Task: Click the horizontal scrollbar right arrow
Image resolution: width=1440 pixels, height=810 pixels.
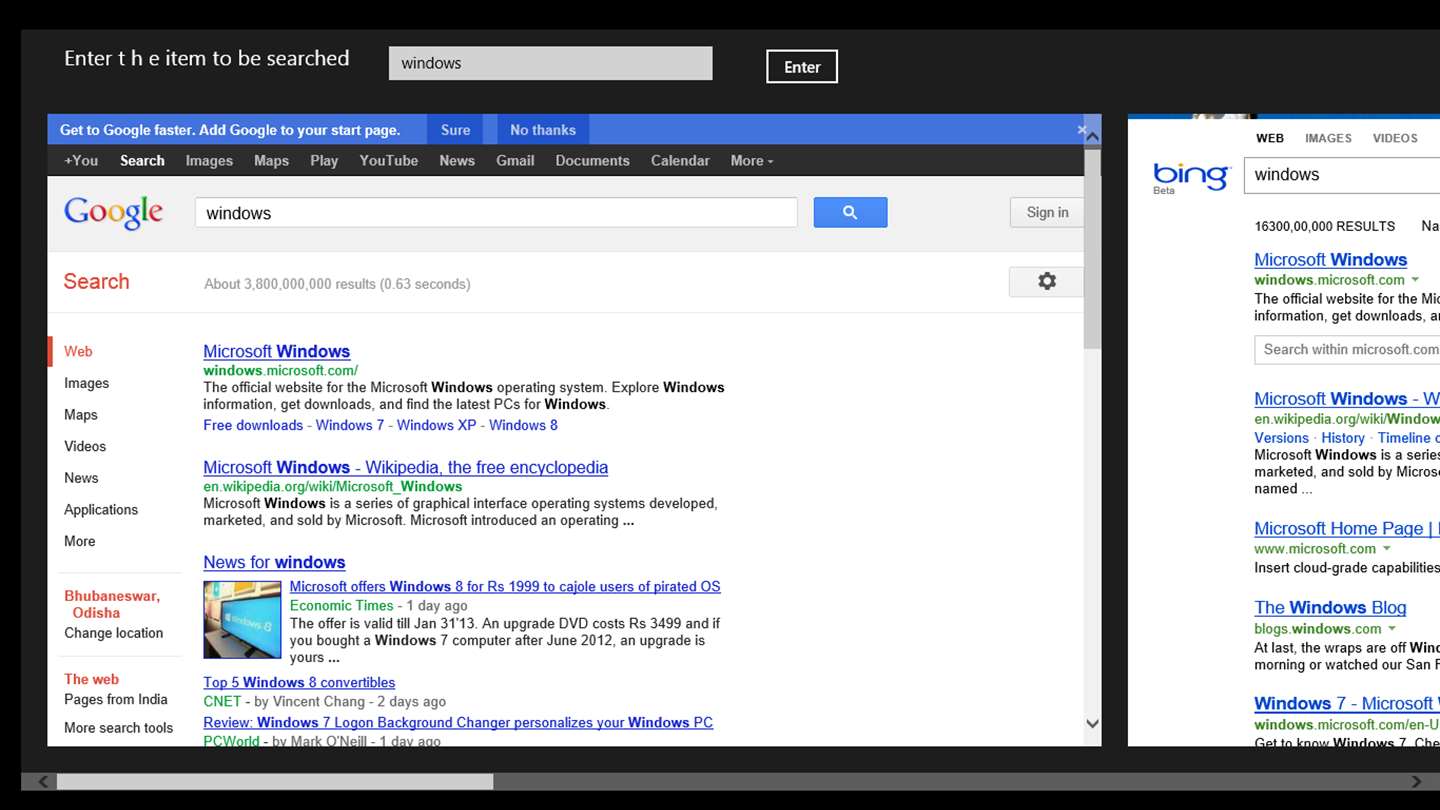Action: (x=1417, y=781)
